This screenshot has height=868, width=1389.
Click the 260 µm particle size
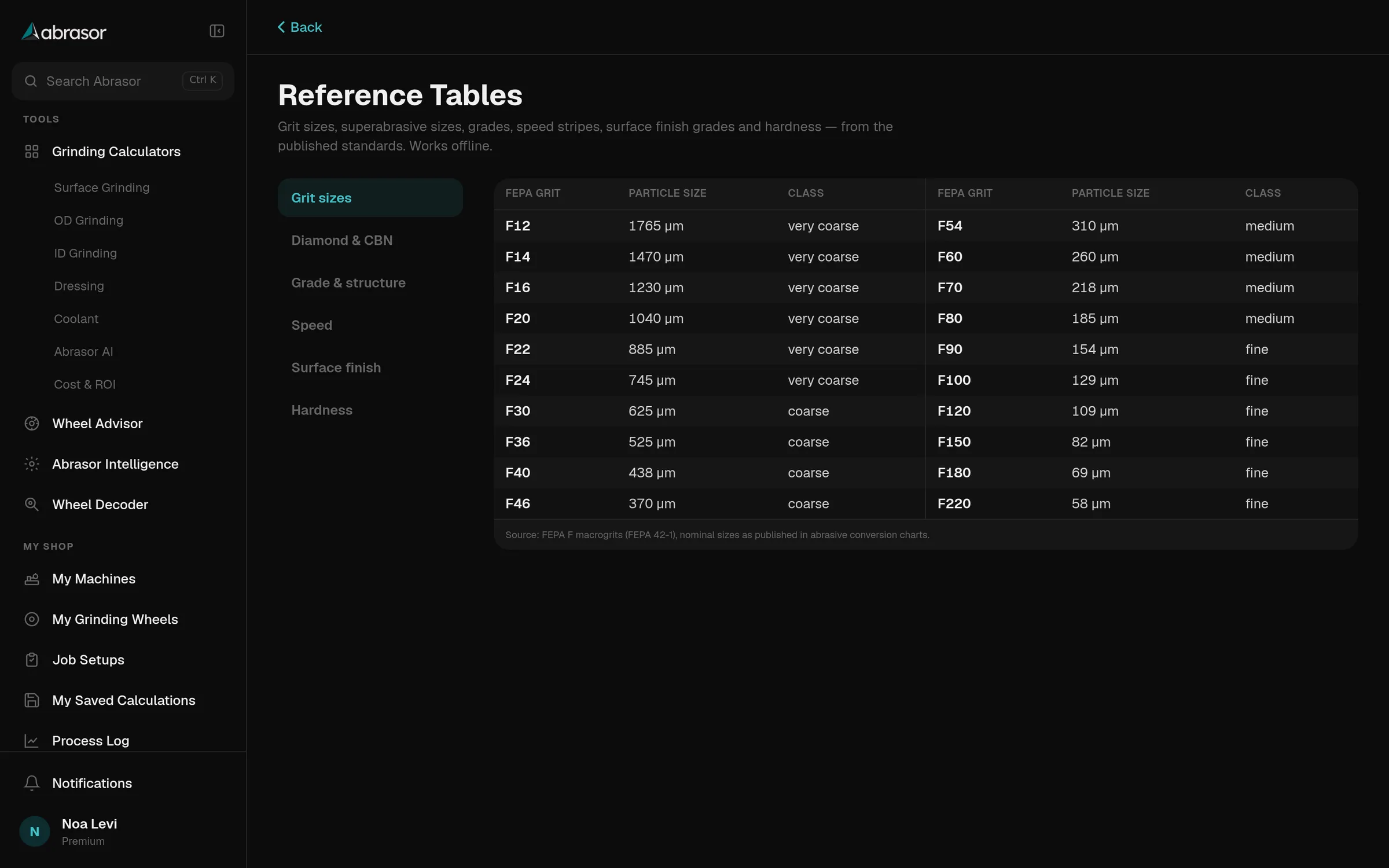(1095, 257)
